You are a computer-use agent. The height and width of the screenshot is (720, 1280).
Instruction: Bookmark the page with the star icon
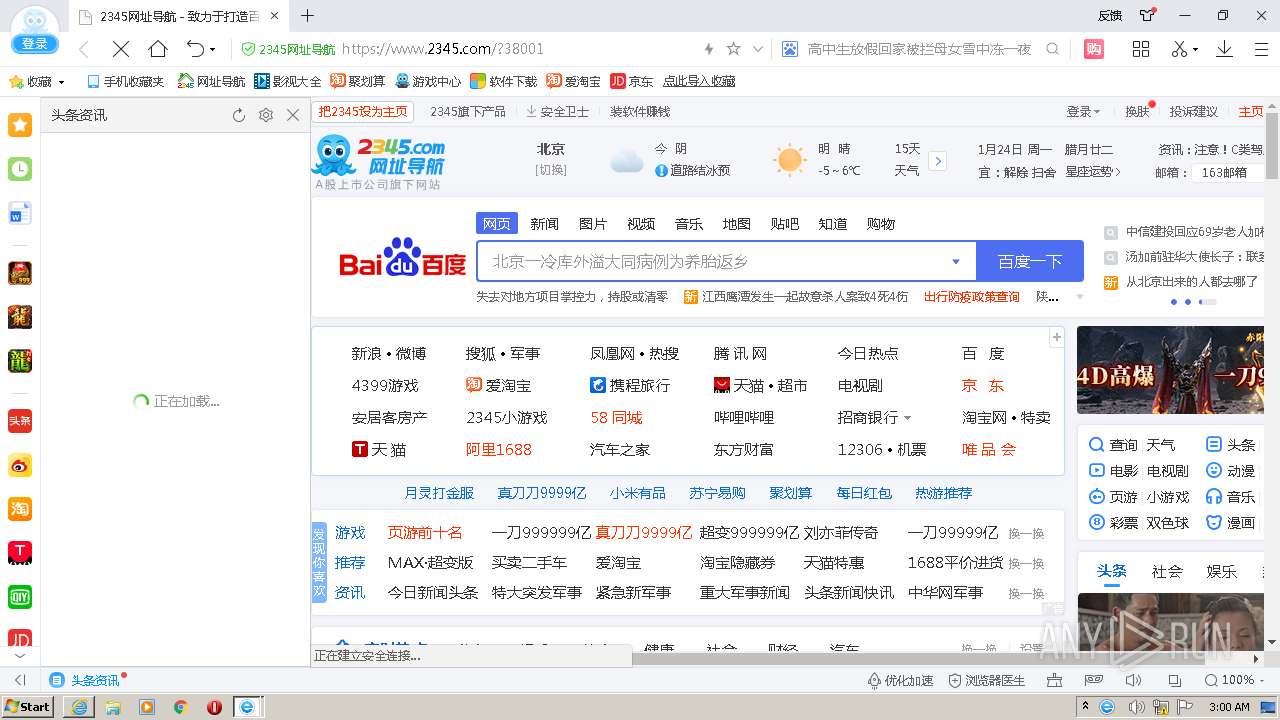click(733, 49)
